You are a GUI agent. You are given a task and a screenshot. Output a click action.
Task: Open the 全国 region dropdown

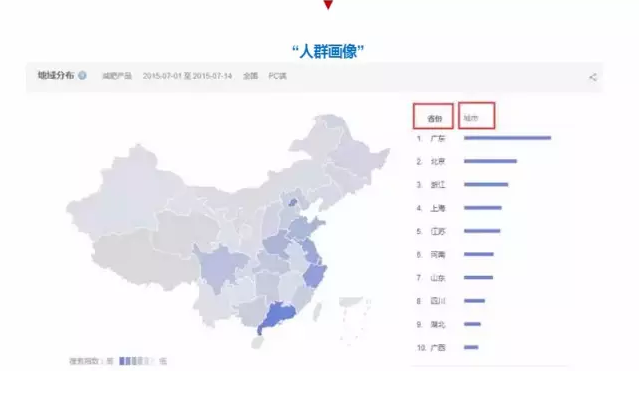coord(250,76)
